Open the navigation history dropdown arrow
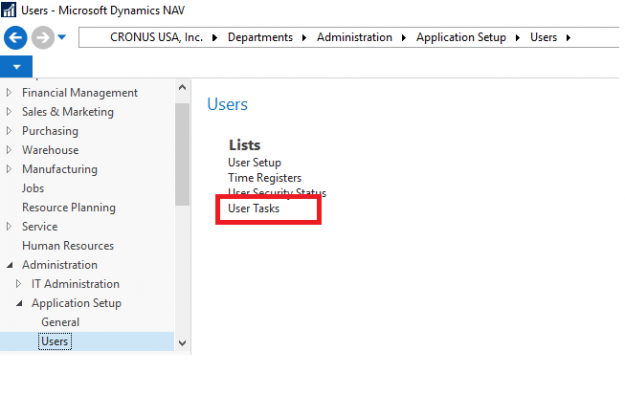The image size is (625, 395). tap(61, 37)
